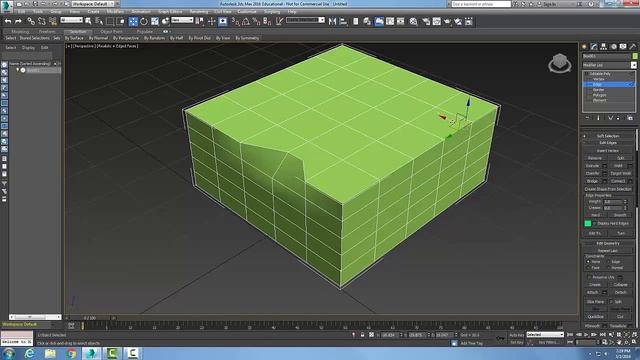Select the Edge constraint radio button
This screenshot has height=360, width=640.
pyautogui.click(x=609, y=262)
